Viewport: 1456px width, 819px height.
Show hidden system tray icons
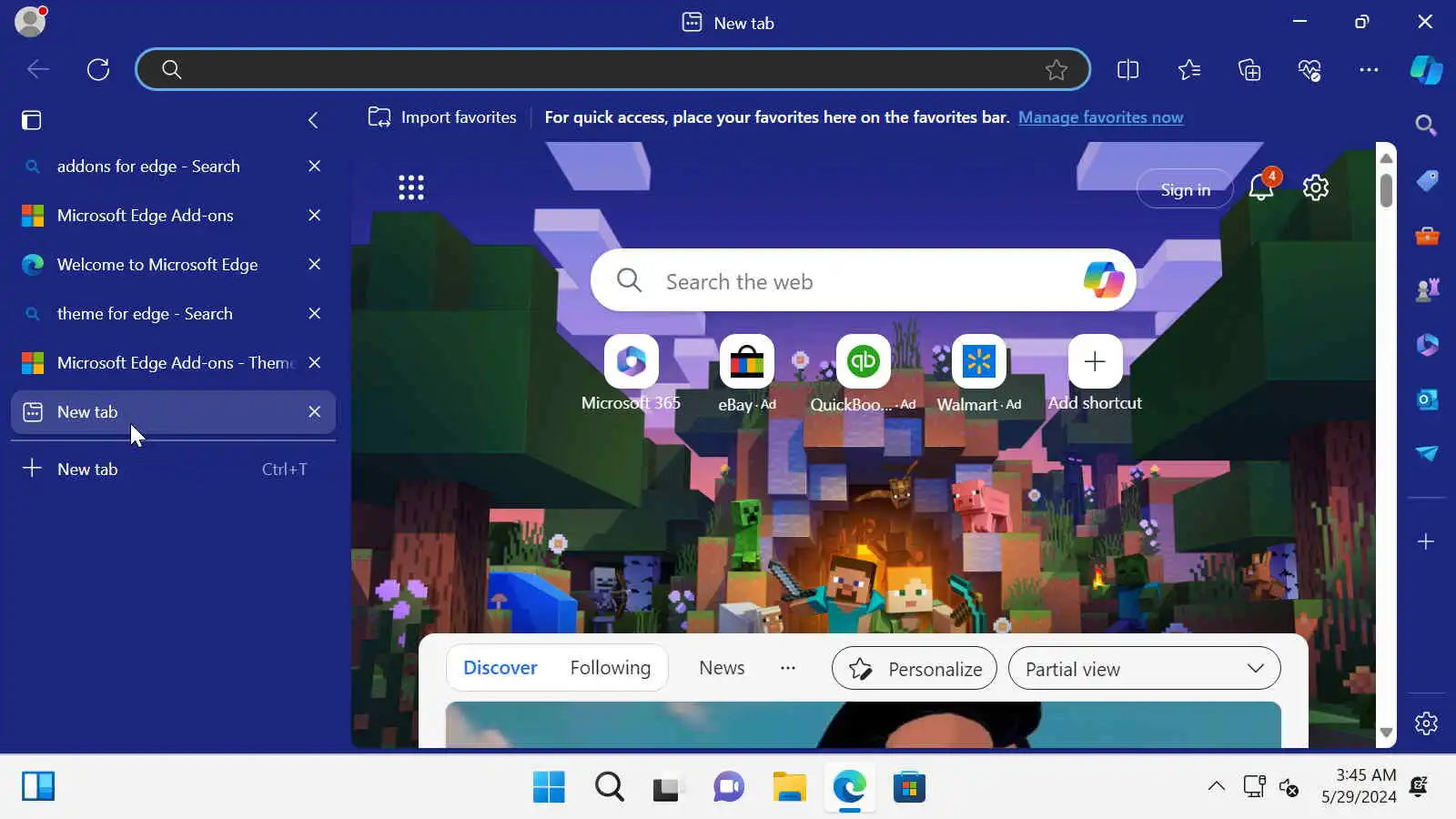pos(1216,786)
